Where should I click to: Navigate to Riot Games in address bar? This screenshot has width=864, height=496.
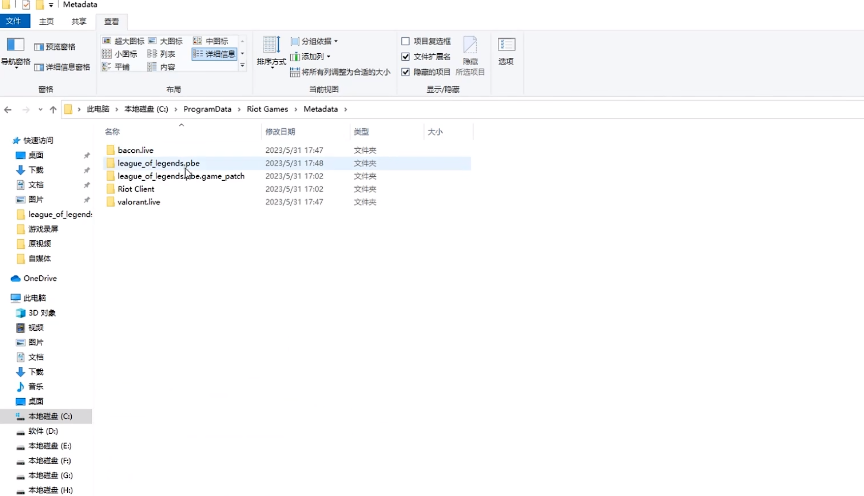(x=267, y=109)
